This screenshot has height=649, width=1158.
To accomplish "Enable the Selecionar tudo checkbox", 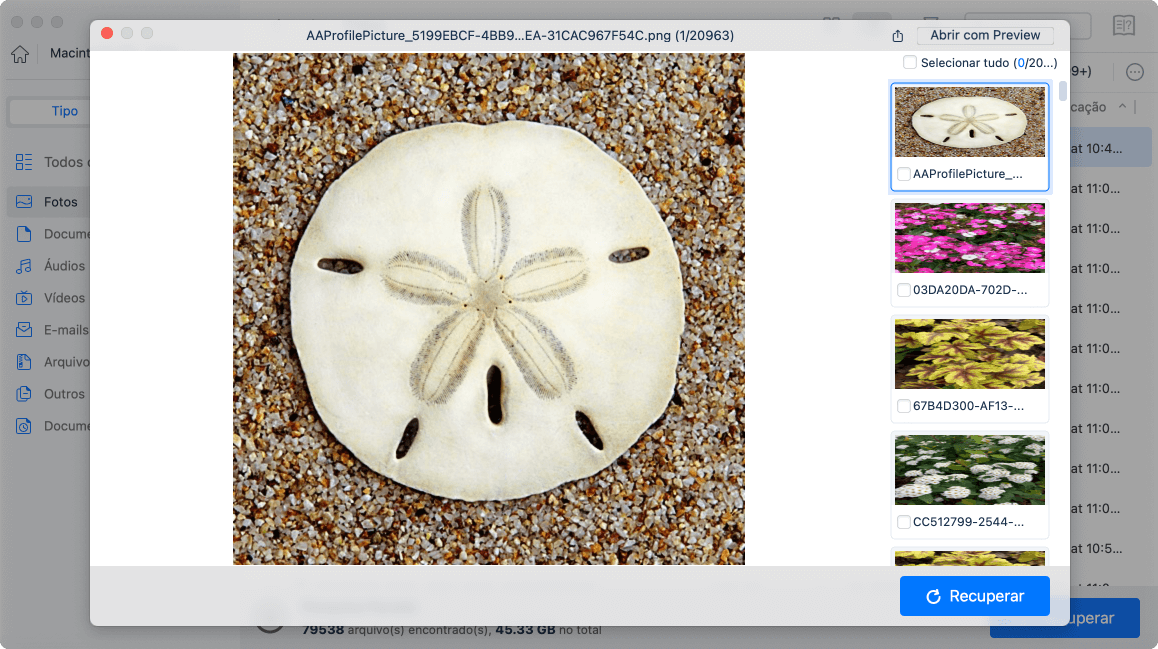I will (910, 63).
